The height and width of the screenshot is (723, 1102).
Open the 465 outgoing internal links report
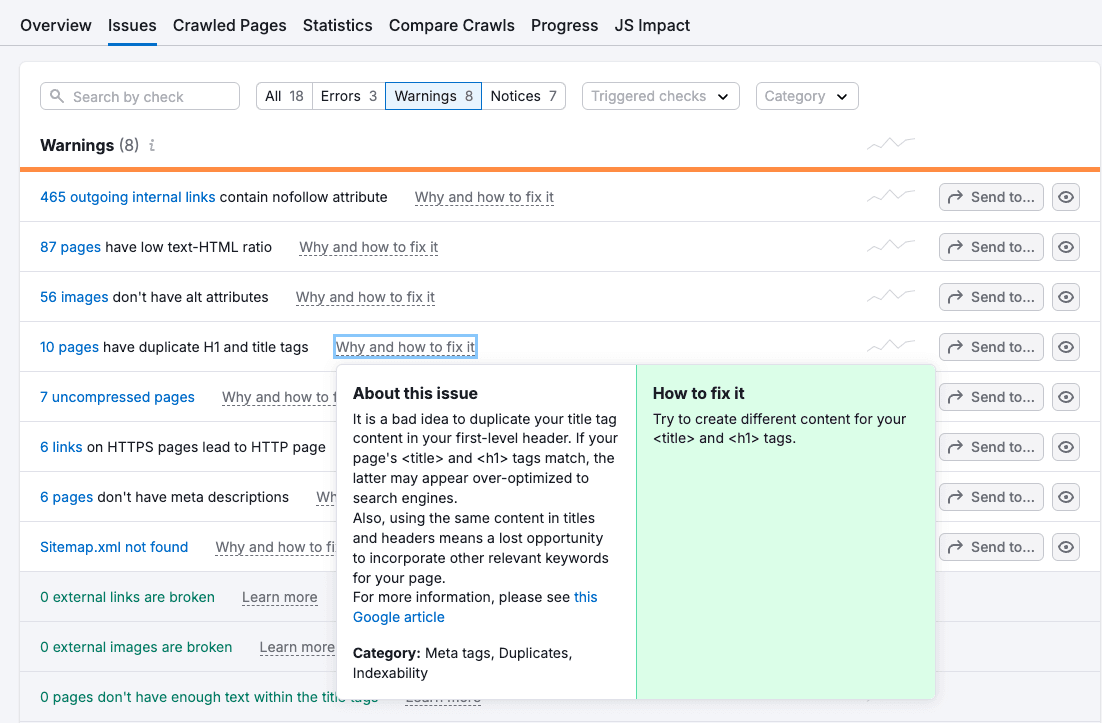127,197
